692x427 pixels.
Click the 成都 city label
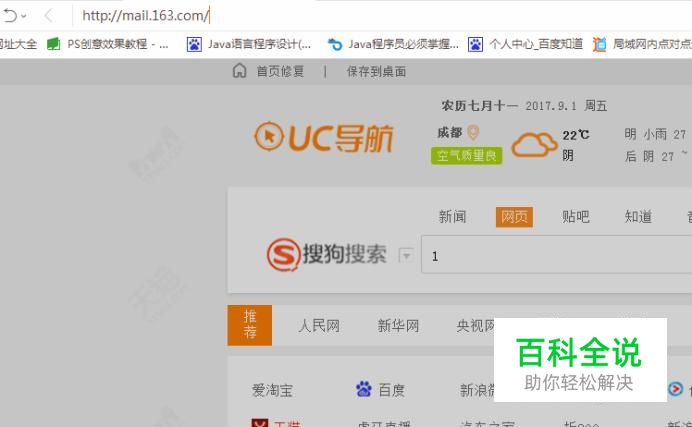(x=449, y=132)
